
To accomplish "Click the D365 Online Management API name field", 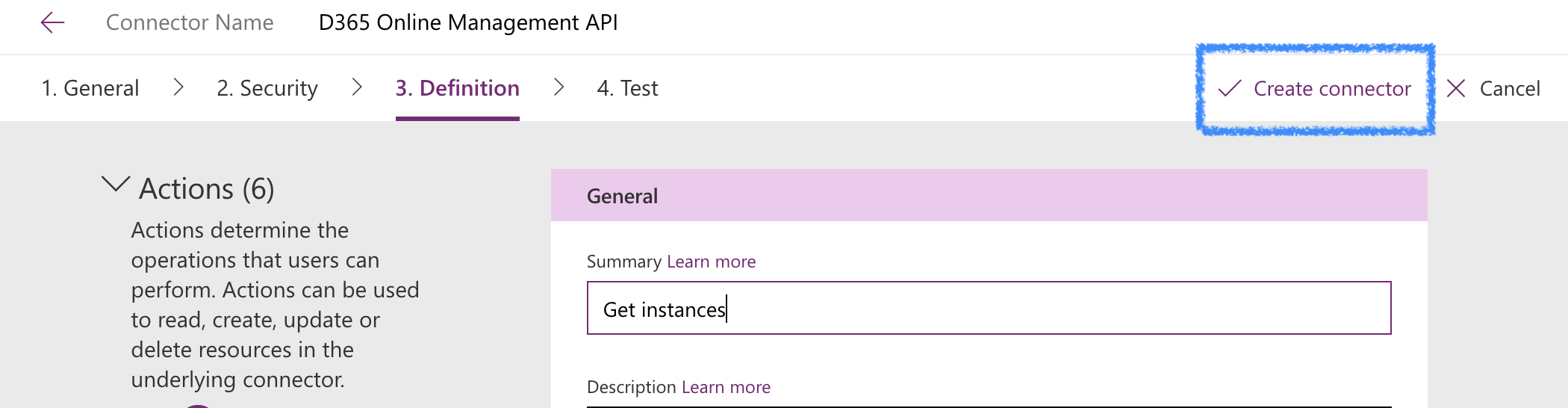I will (x=468, y=22).
